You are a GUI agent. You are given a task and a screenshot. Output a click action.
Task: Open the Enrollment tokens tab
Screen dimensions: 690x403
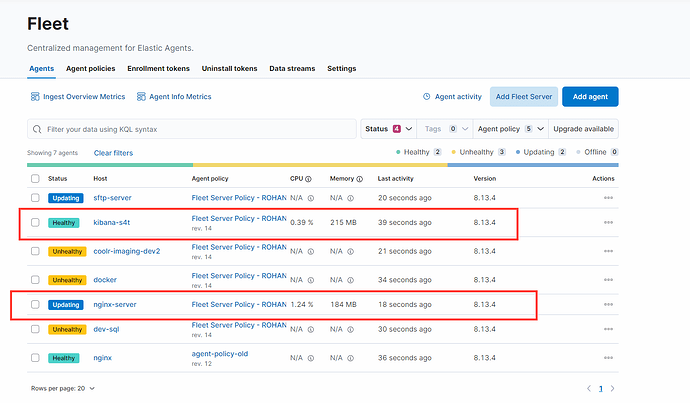(159, 69)
